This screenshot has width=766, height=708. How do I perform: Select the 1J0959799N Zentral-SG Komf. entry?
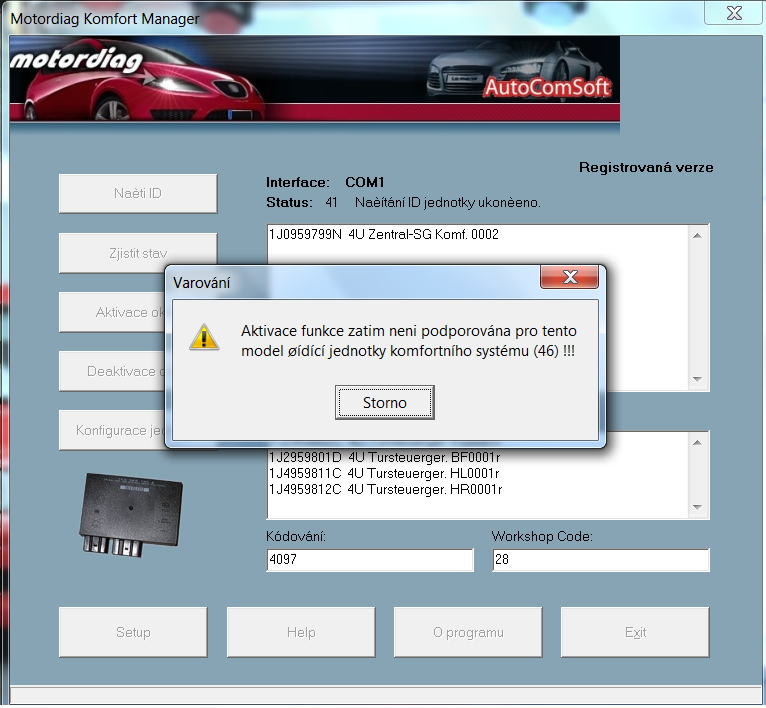[383, 235]
